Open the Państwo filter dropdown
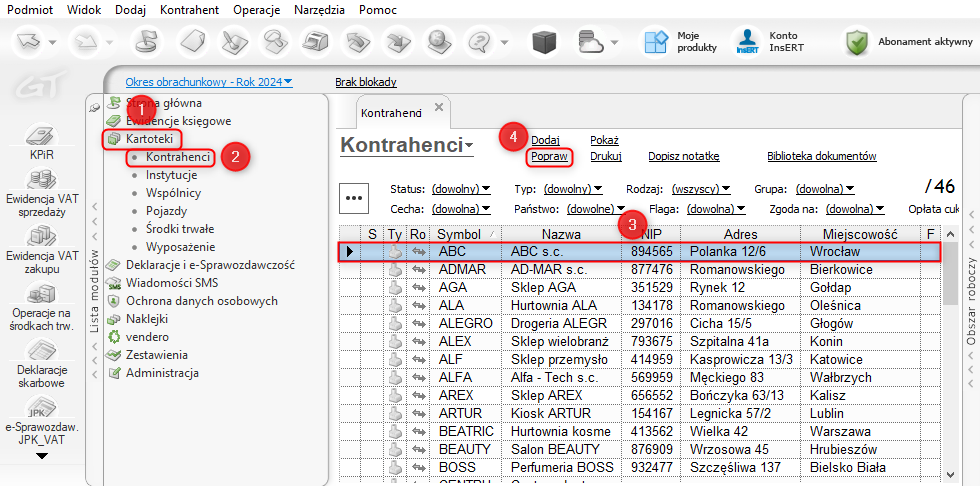 tap(594, 209)
